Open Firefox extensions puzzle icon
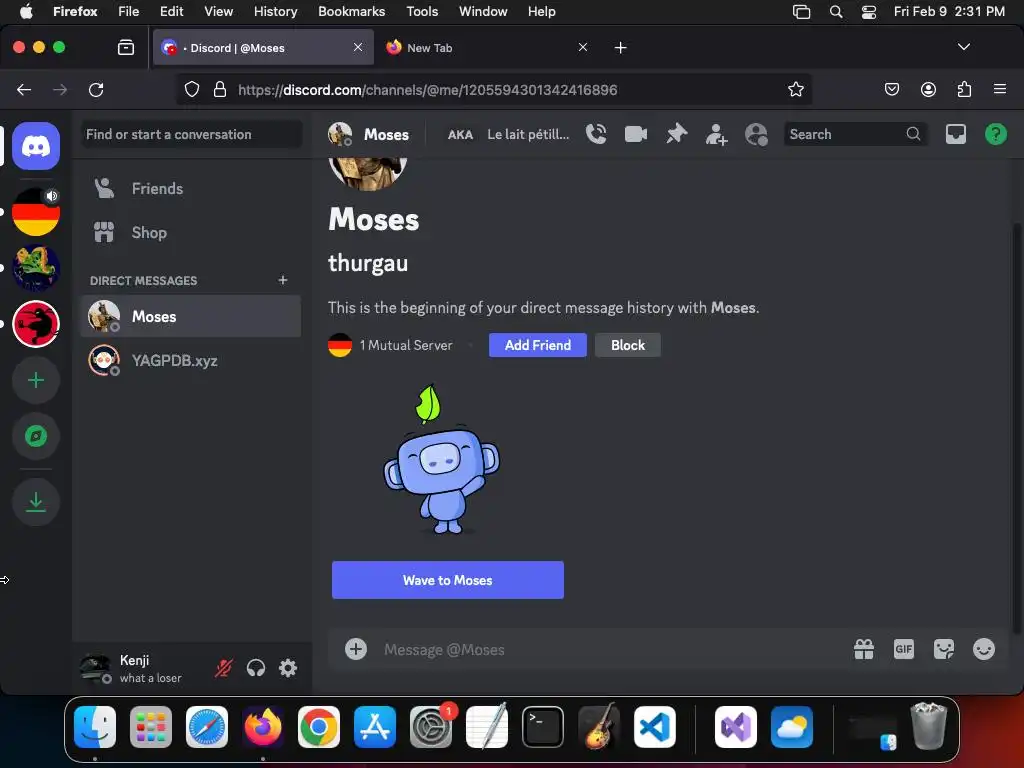This screenshot has width=1024, height=768. [964, 89]
